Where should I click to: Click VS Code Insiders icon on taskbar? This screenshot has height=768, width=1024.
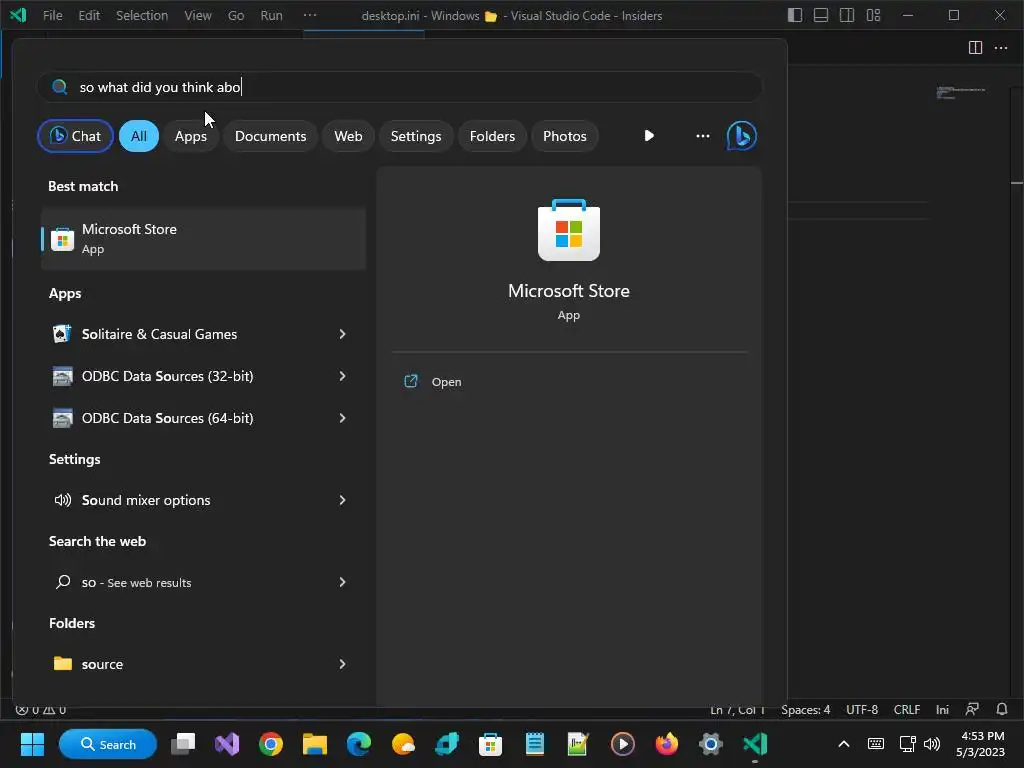[755, 744]
